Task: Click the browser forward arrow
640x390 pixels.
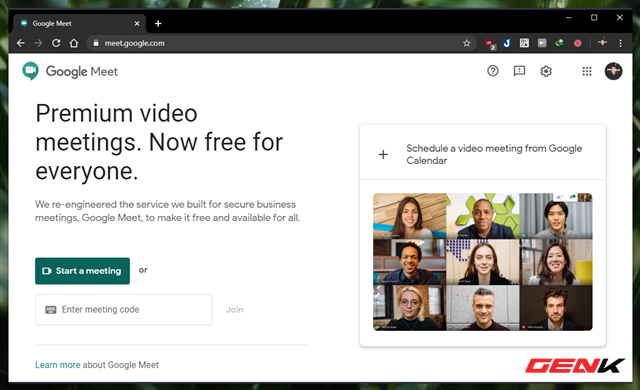Action: 38,43
